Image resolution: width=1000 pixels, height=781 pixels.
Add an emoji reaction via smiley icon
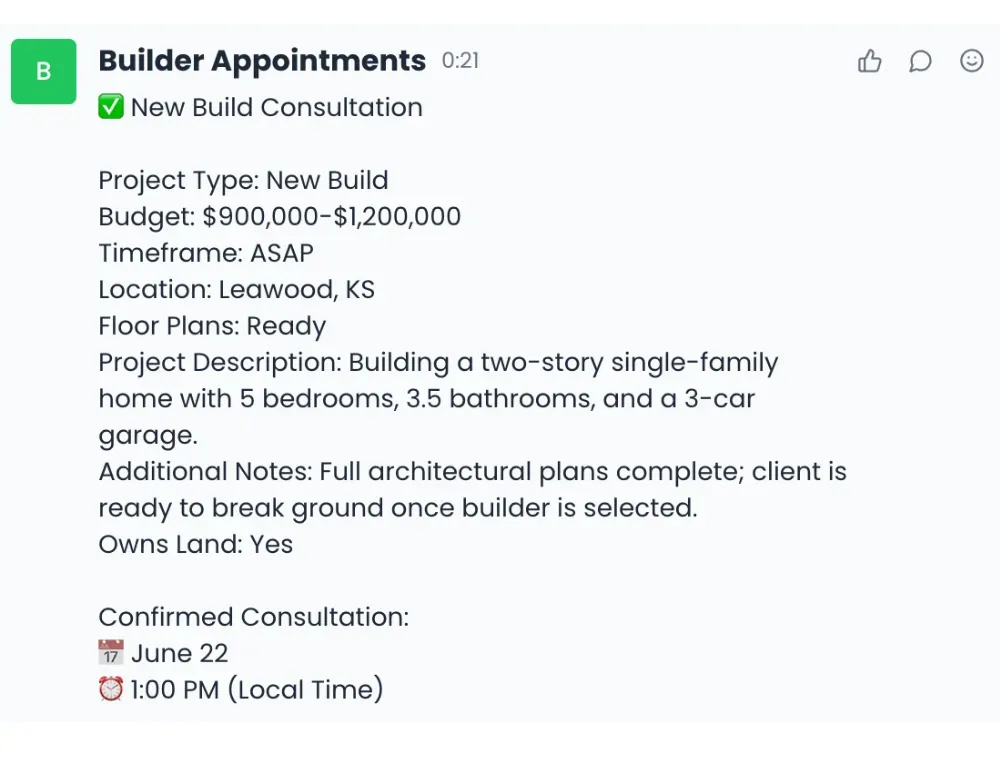pyautogui.click(x=971, y=62)
